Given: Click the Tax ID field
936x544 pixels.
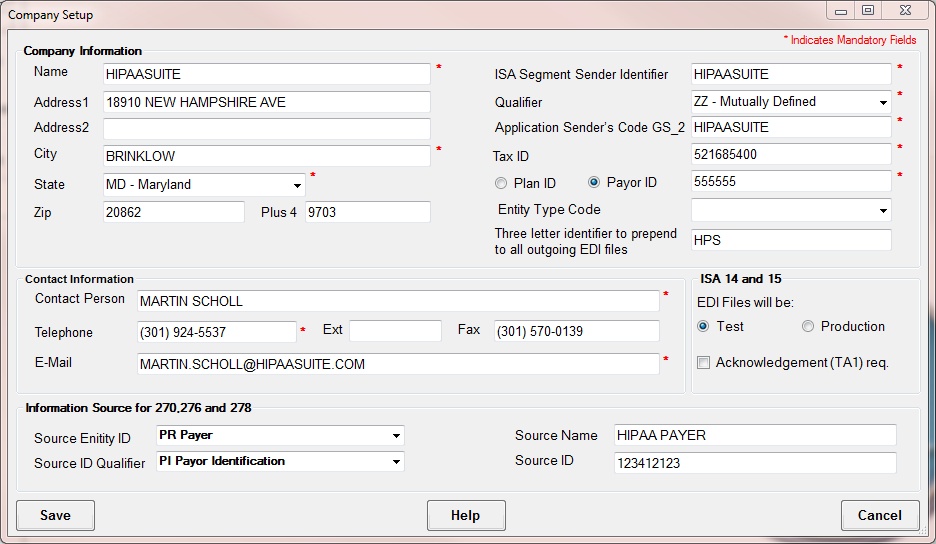Looking at the screenshot, I should [790, 155].
